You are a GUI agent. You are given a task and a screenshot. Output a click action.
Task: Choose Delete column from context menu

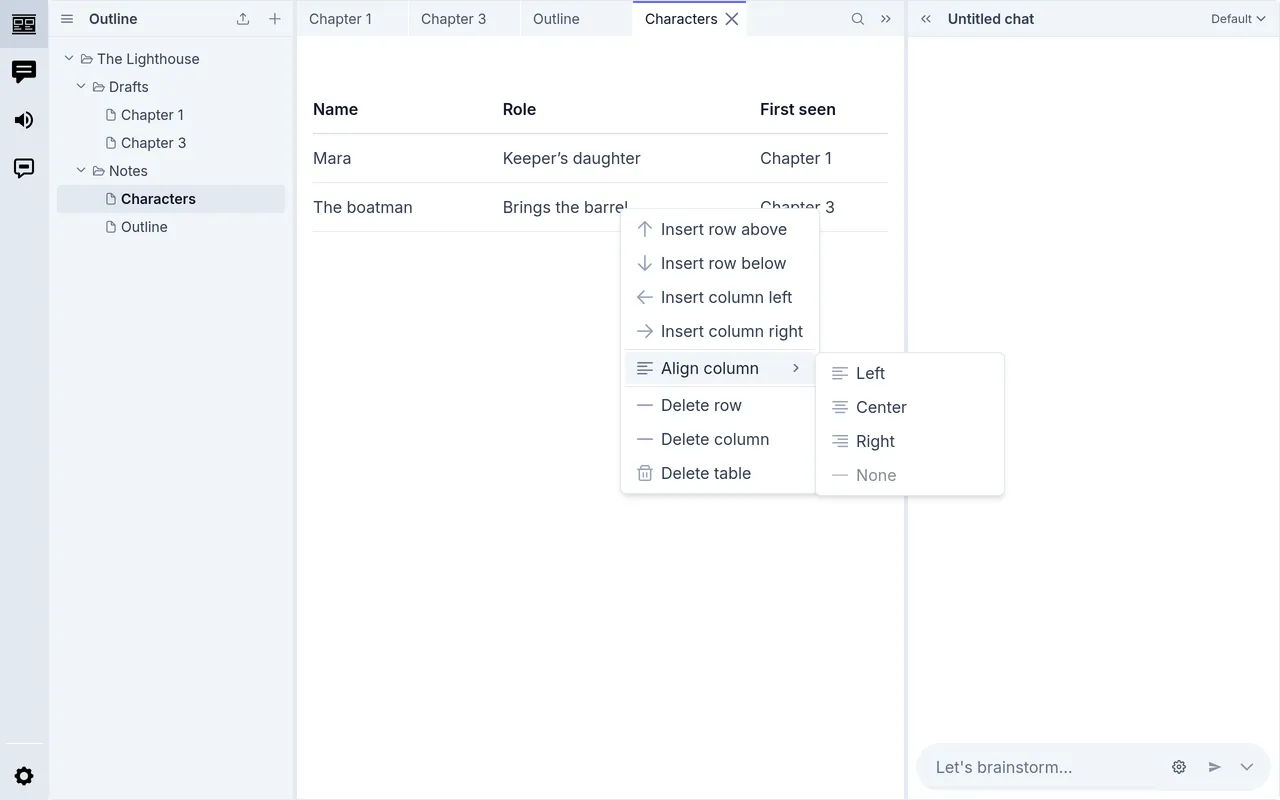click(x=720, y=439)
